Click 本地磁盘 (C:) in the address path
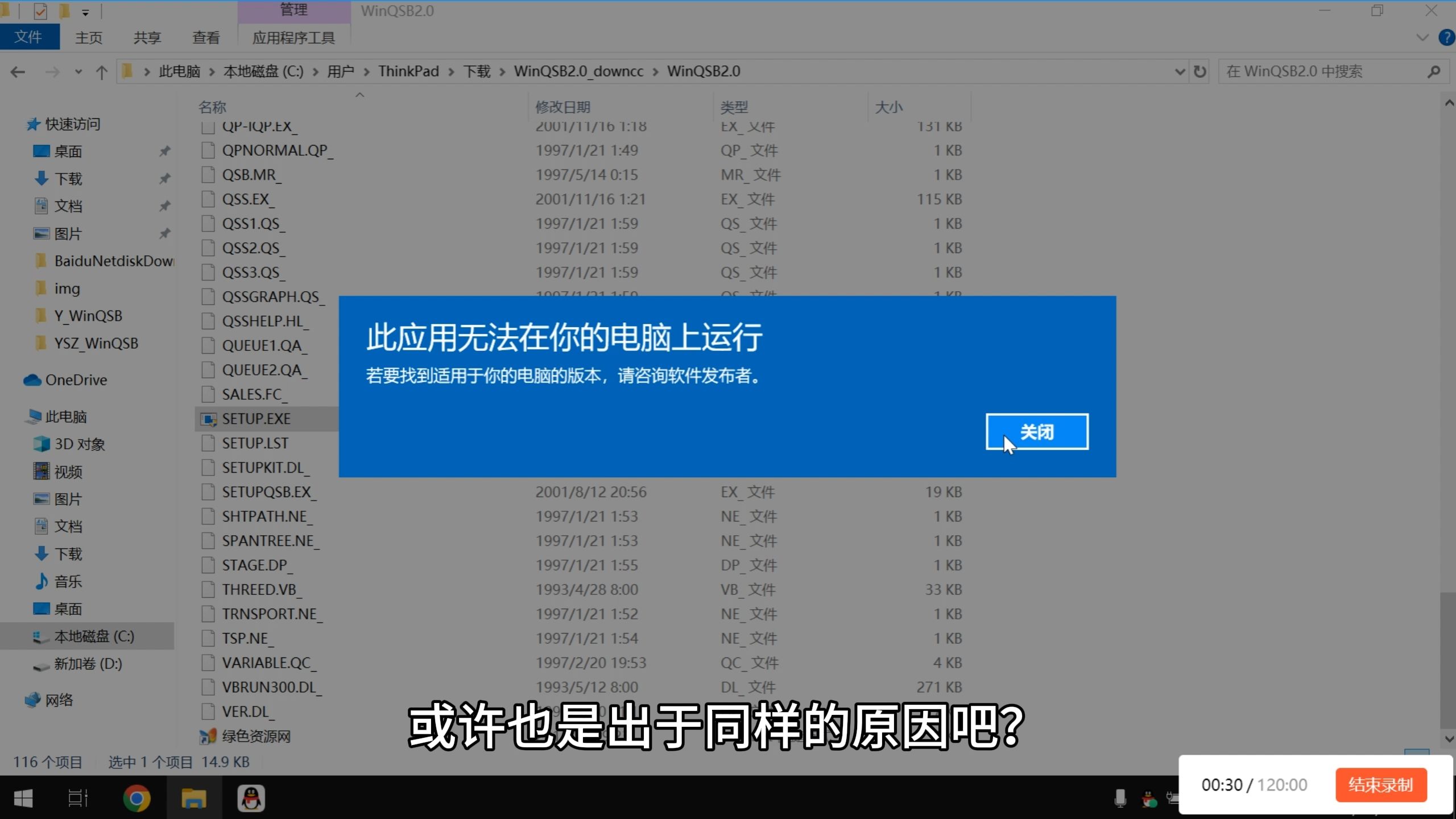1456x819 pixels. 263,72
